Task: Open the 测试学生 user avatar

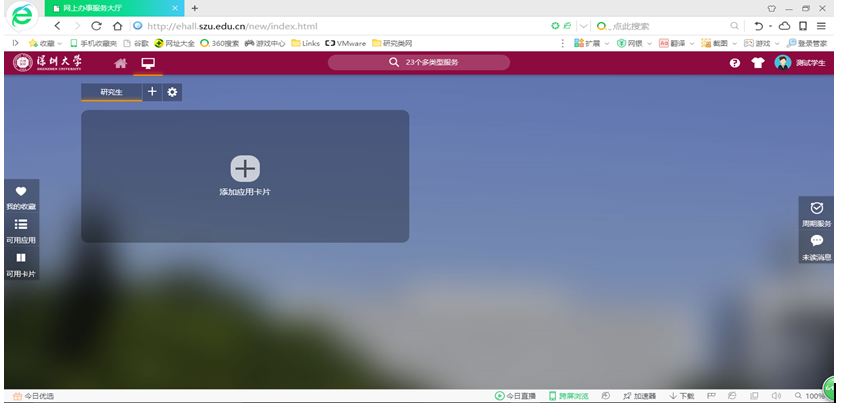Action: click(783, 63)
